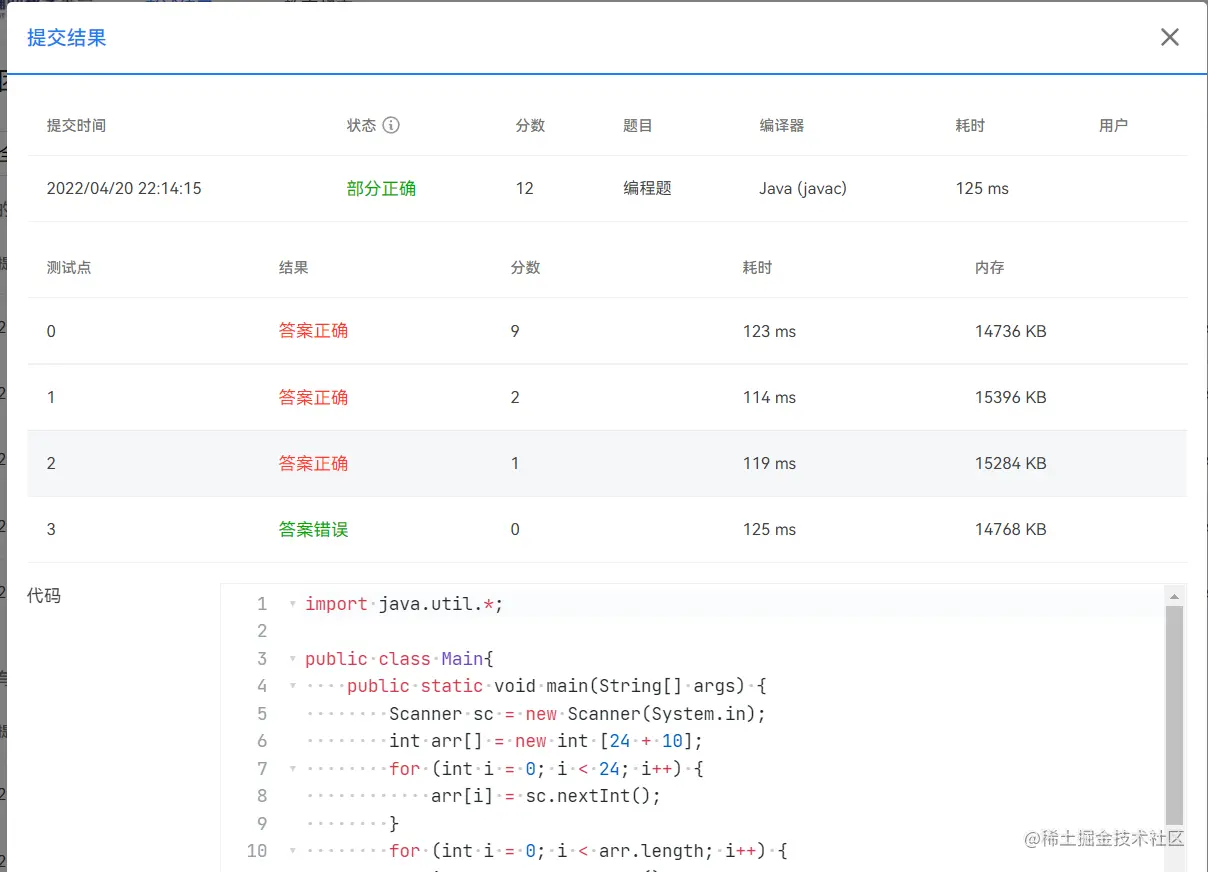Click the 123 ms time value
The height and width of the screenshot is (872, 1208).
click(769, 331)
